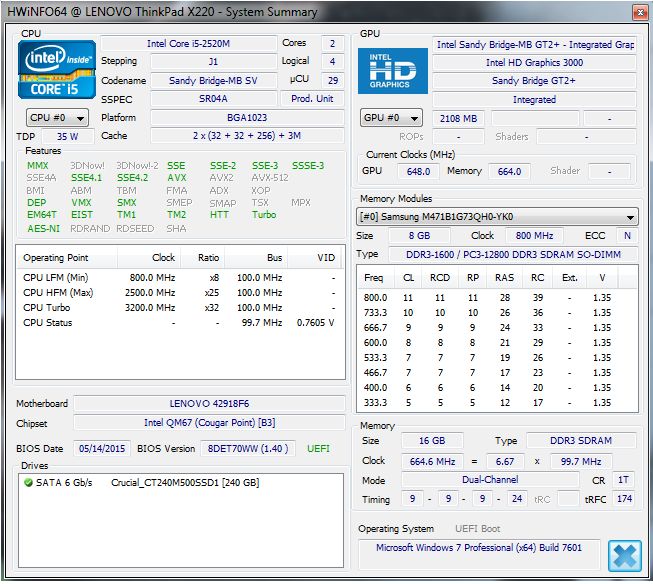Select the 666.7 frequency timing row
Image resolution: width=653 pixels, height=584 pixels.
[496, 328]
